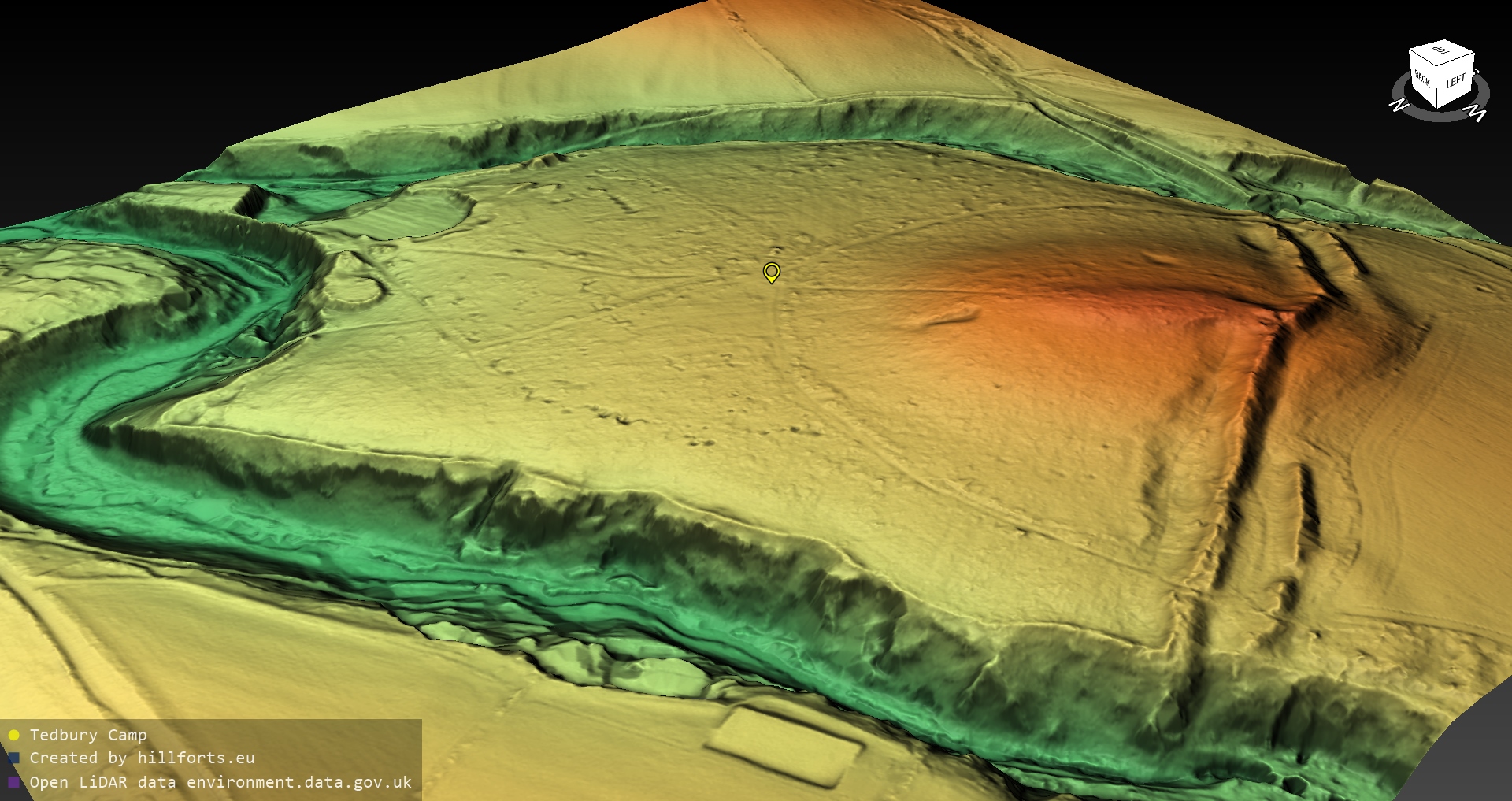Screen dimensions: 1512x801
Task: Click the yellow location pin on the terrain
Action: tap(771, 272)
